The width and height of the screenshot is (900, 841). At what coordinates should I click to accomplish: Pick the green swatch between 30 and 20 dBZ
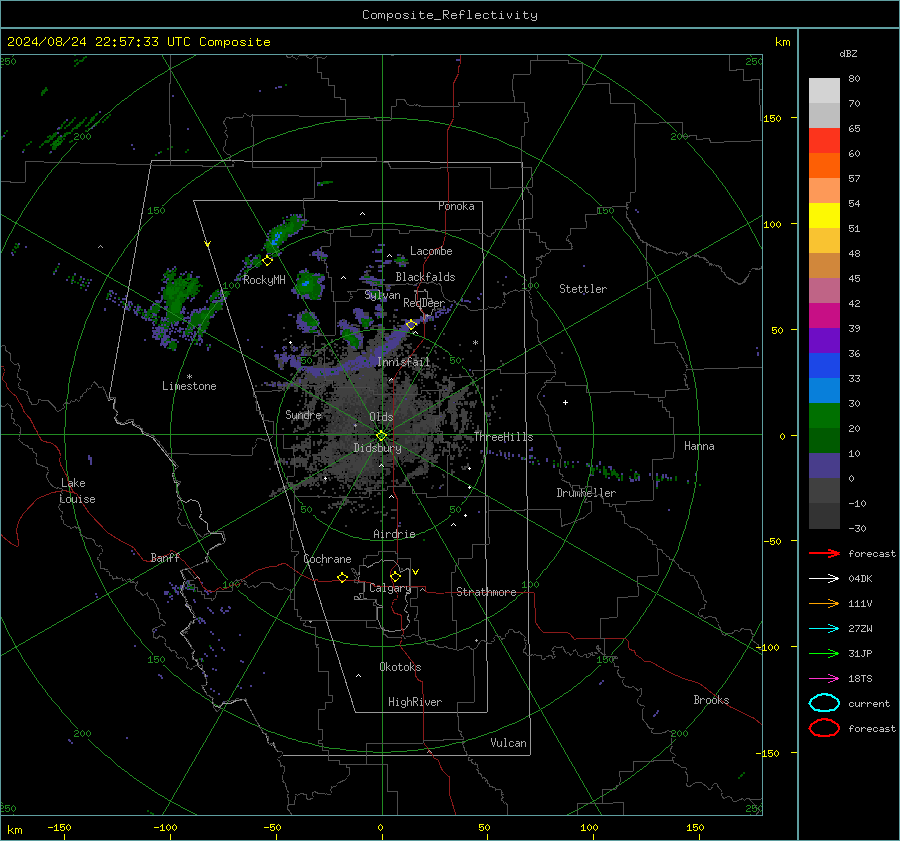click(x=824, y=416)
